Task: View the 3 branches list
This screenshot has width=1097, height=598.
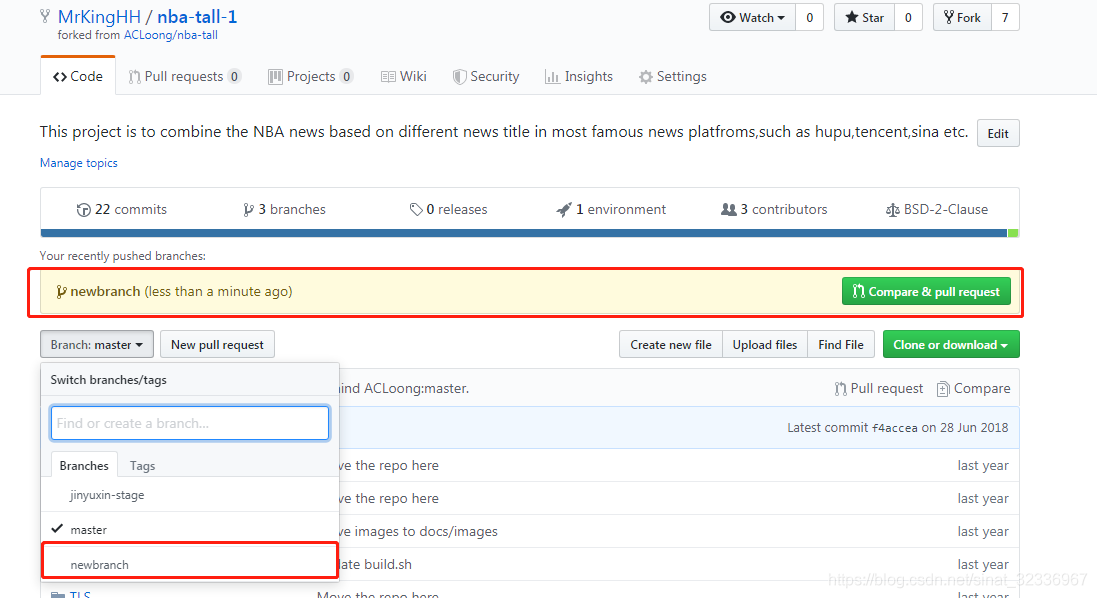Action: [x=285, y=209]
